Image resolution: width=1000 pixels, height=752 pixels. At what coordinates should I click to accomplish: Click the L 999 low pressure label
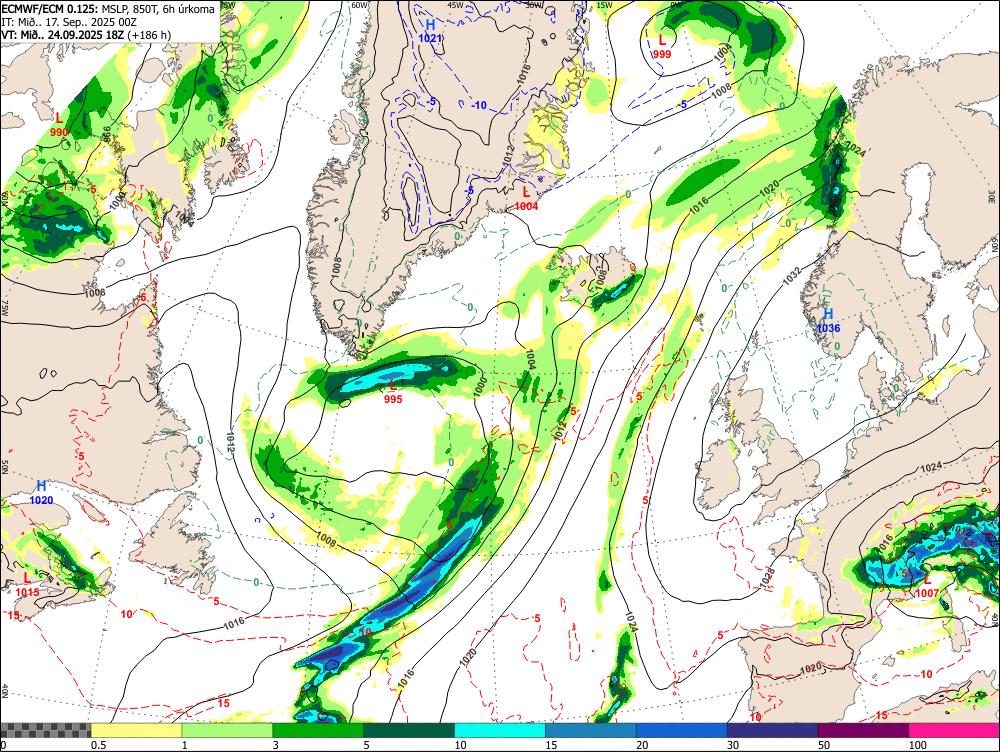pos(662,47)
